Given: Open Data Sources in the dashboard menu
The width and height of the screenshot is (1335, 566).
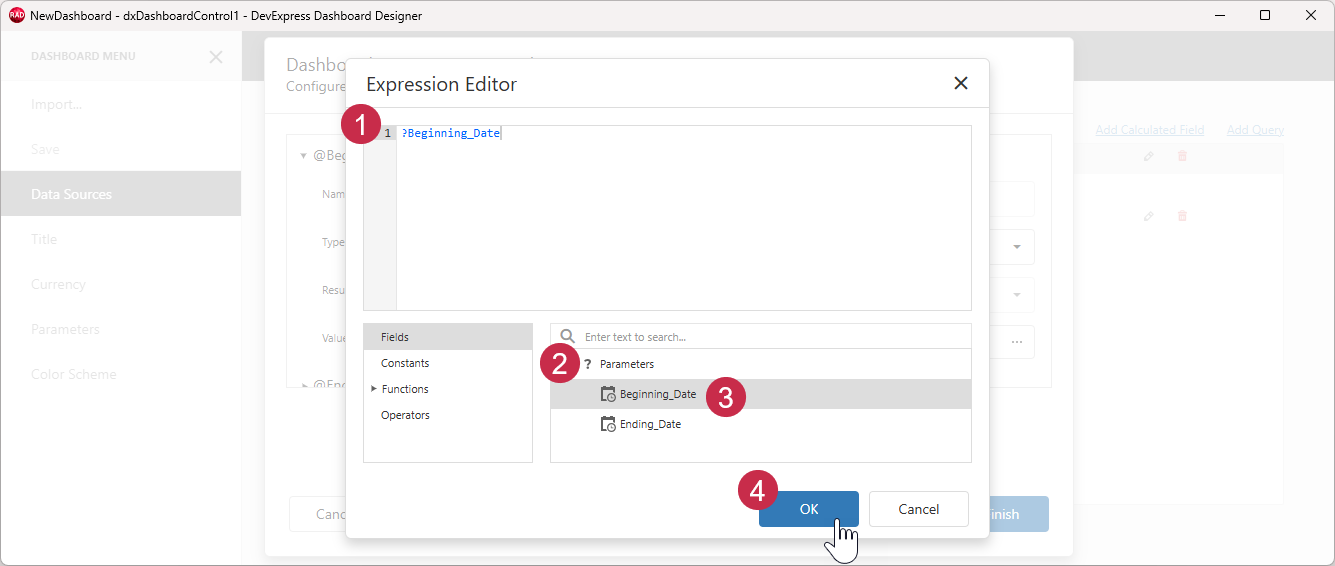Looking at the screenshot, I should click(x=120, y=194).
